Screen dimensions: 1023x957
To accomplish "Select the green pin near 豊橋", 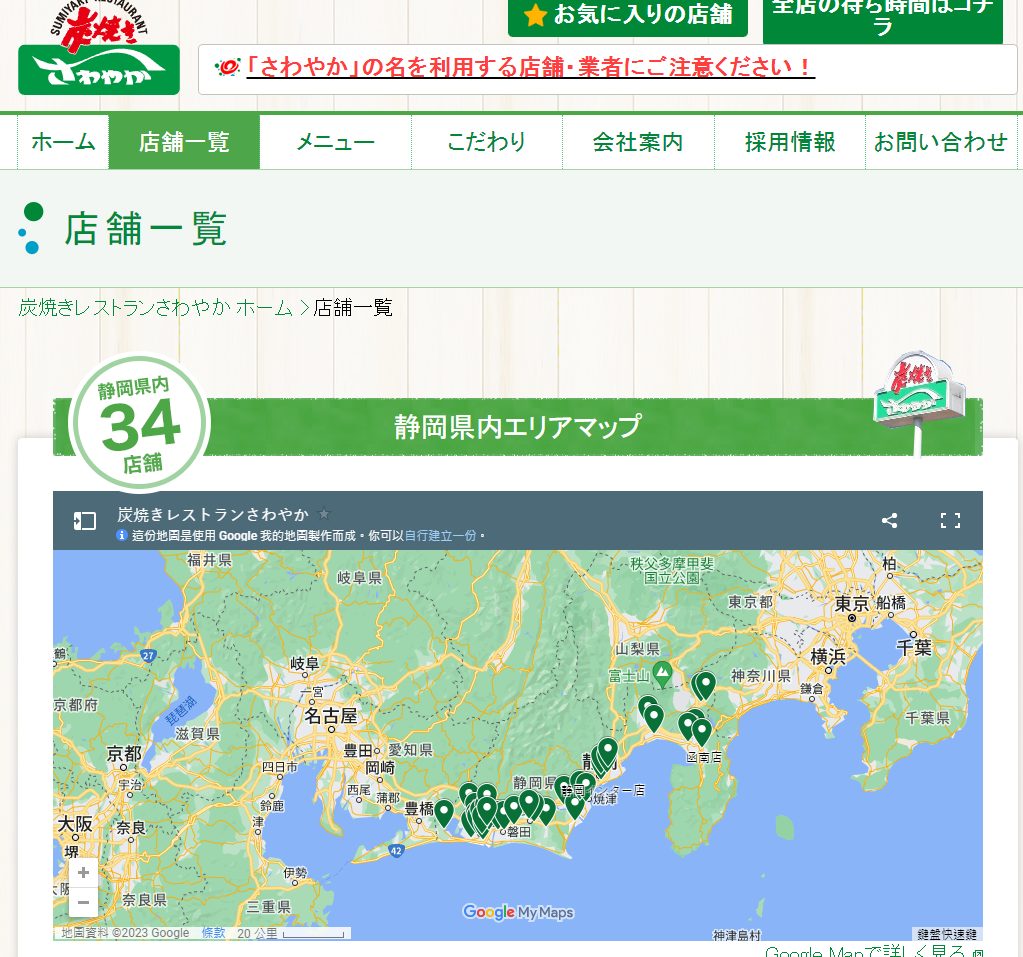I will pos(444,813).
